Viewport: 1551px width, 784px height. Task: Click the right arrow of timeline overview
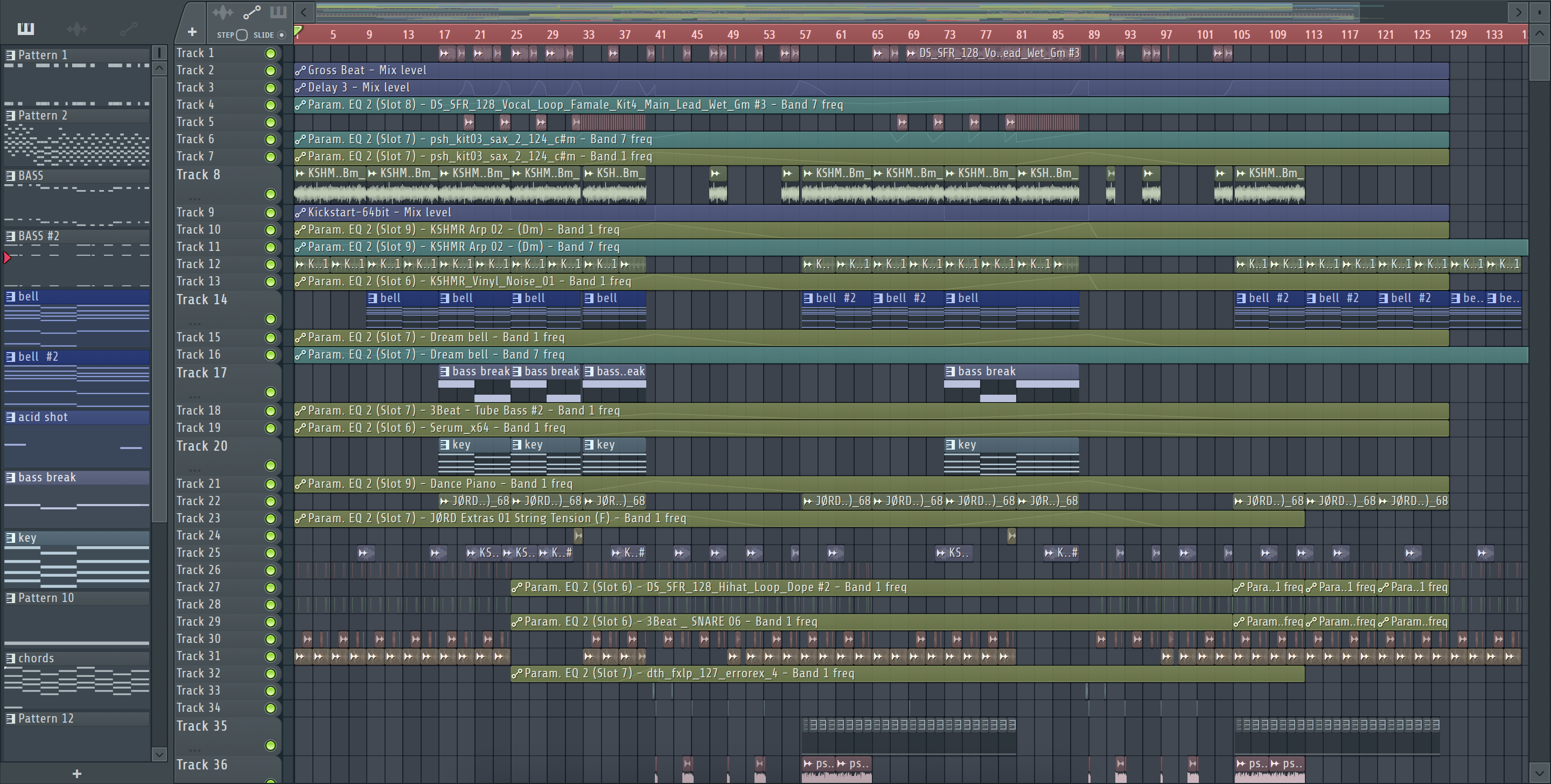pos(1518,11)
